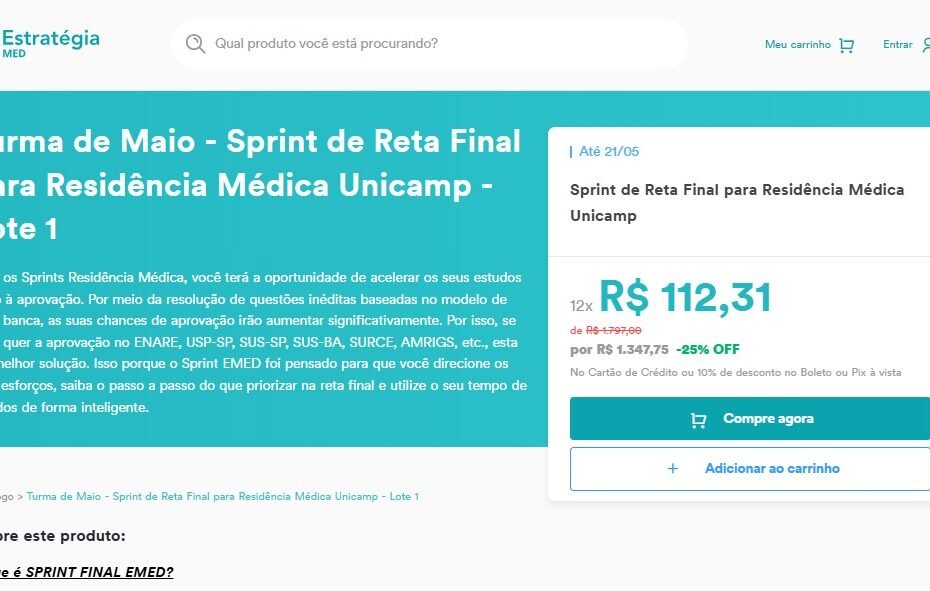The width and height of the screenshot is (930, 591).
Task: Click the cart icon on Compre agora
Action: [x=699, y=420]
